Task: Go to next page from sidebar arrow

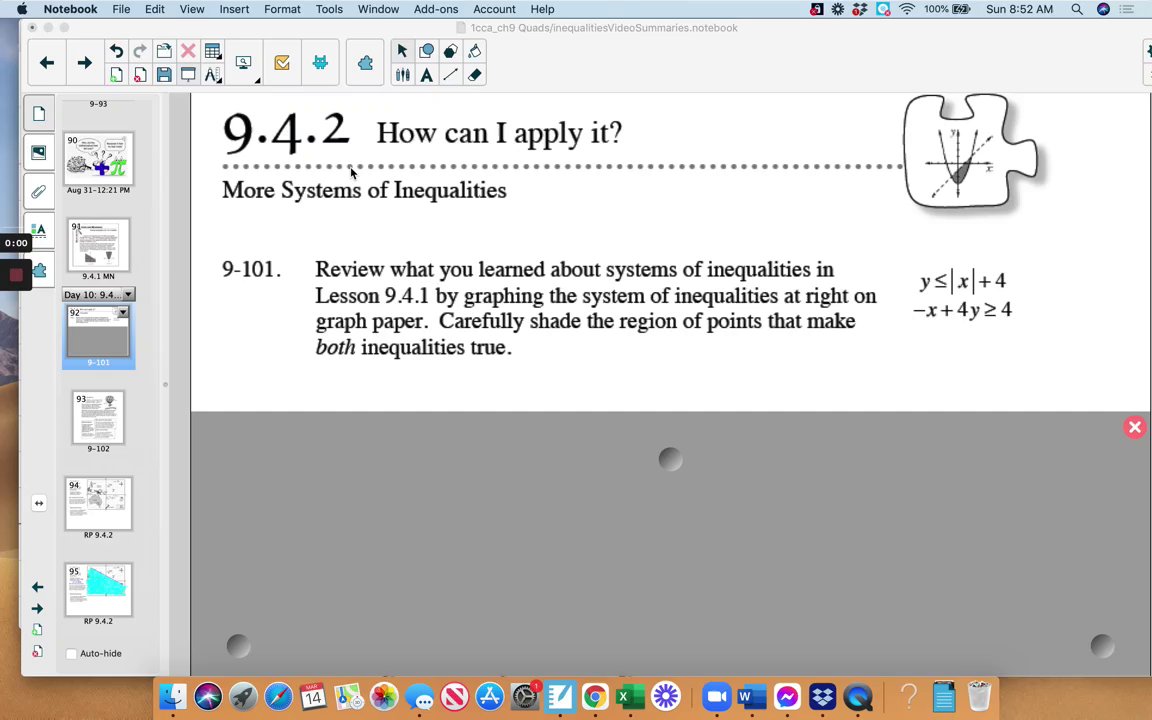Action: pyautogui.click(x=37, y=608)
